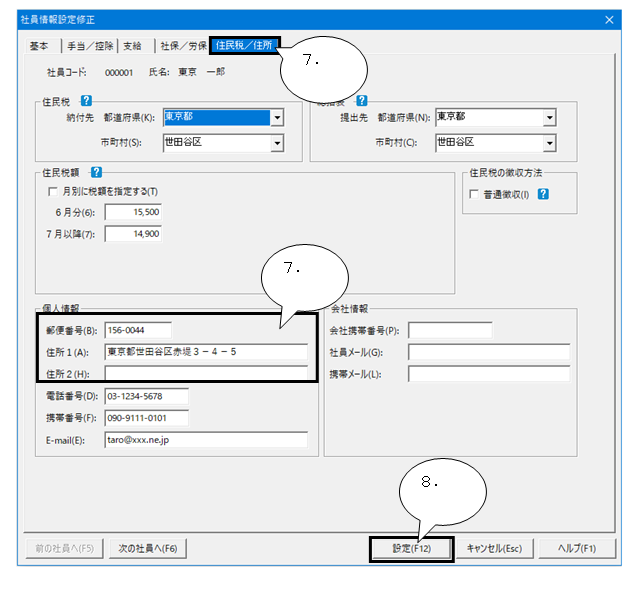Click 設定(F12) button
641x591 pixels.
(412, 548)
